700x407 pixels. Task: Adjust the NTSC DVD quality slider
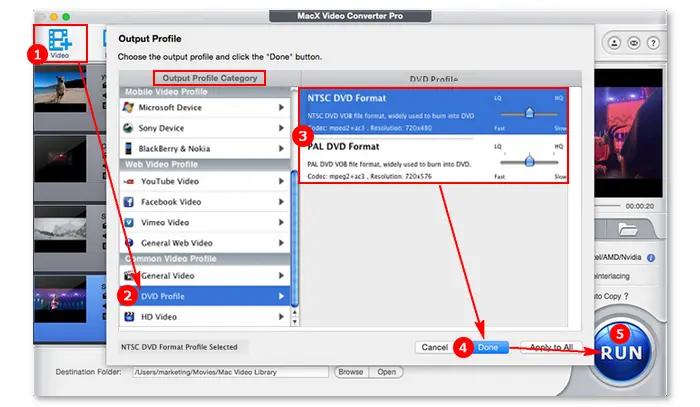coord(529,113)
